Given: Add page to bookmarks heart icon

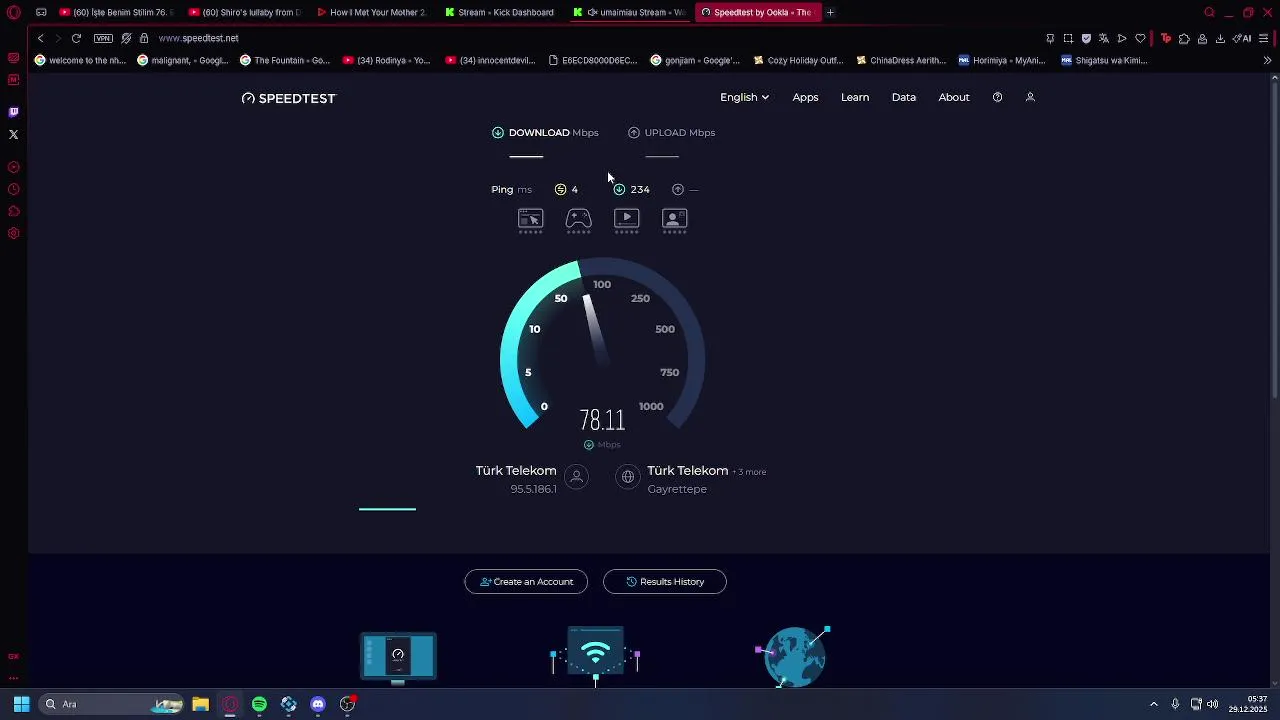Looking at the screenshot, I should click(1140, 38).
